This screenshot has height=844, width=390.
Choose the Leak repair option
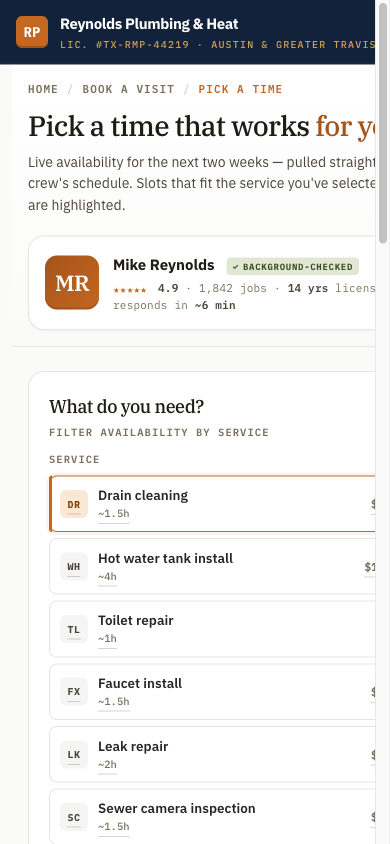212,754
